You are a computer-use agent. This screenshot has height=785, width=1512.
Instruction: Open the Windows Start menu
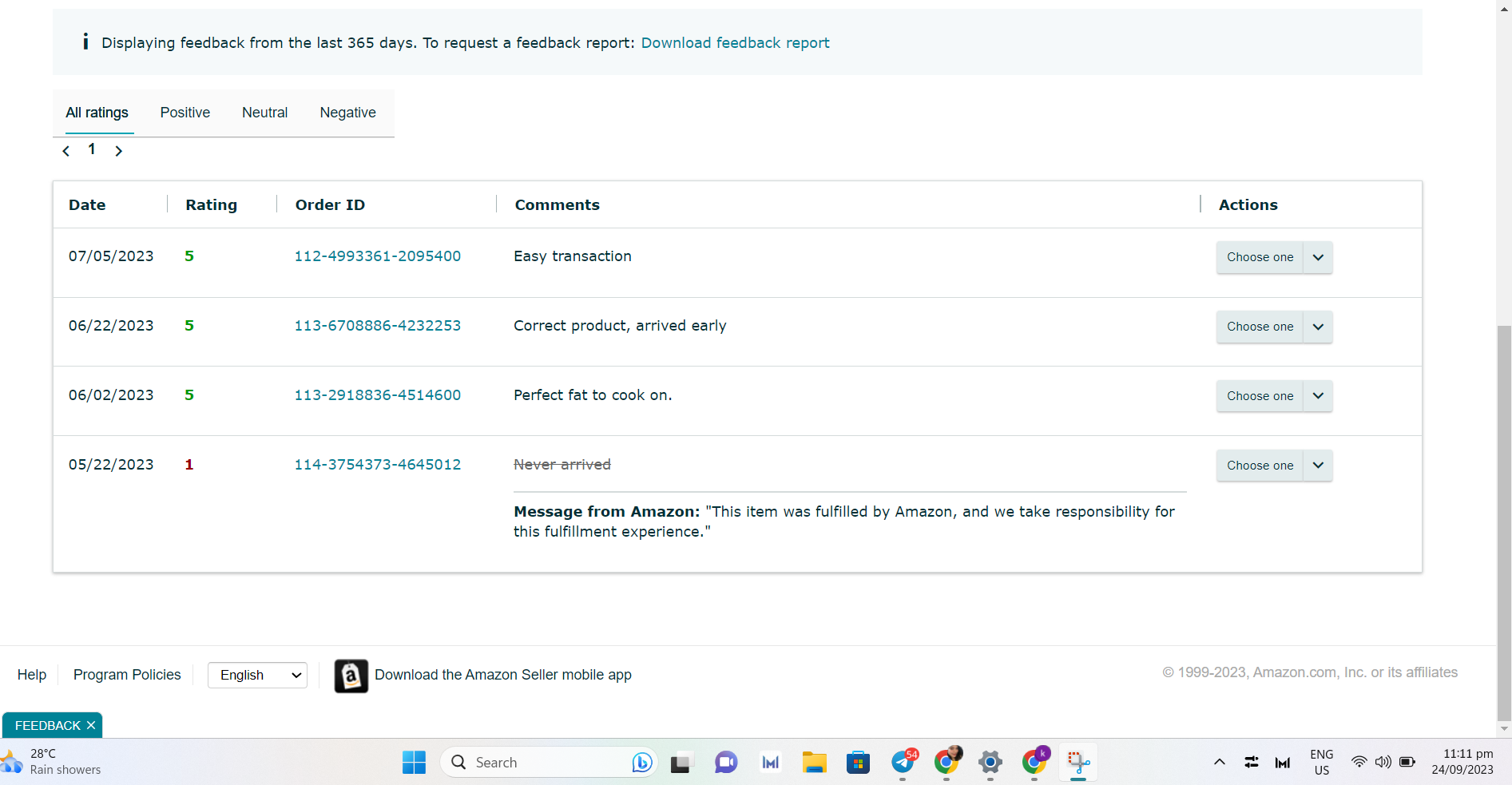point(414,763)
